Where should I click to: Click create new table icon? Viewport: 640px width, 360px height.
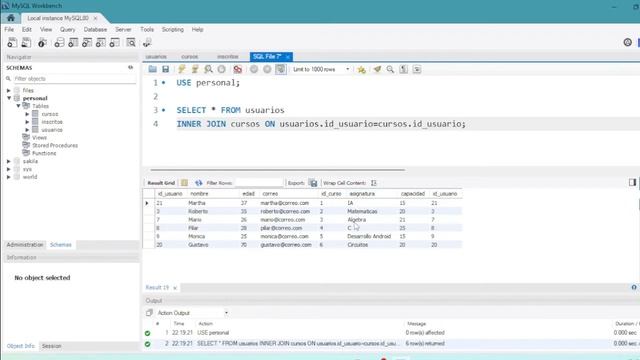point(73,42)
